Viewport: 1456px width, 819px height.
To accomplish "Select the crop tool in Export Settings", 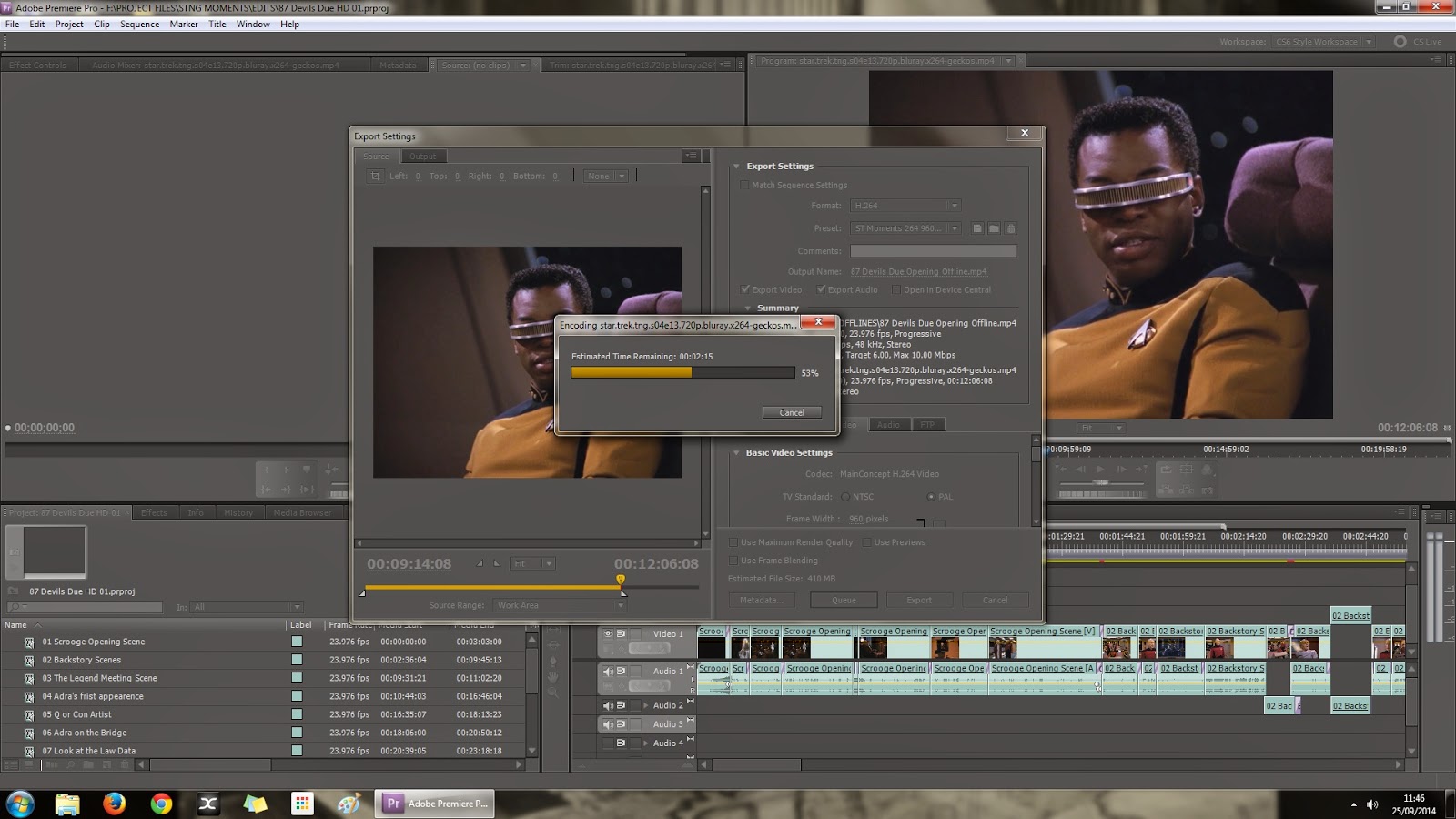I will 375,176.
